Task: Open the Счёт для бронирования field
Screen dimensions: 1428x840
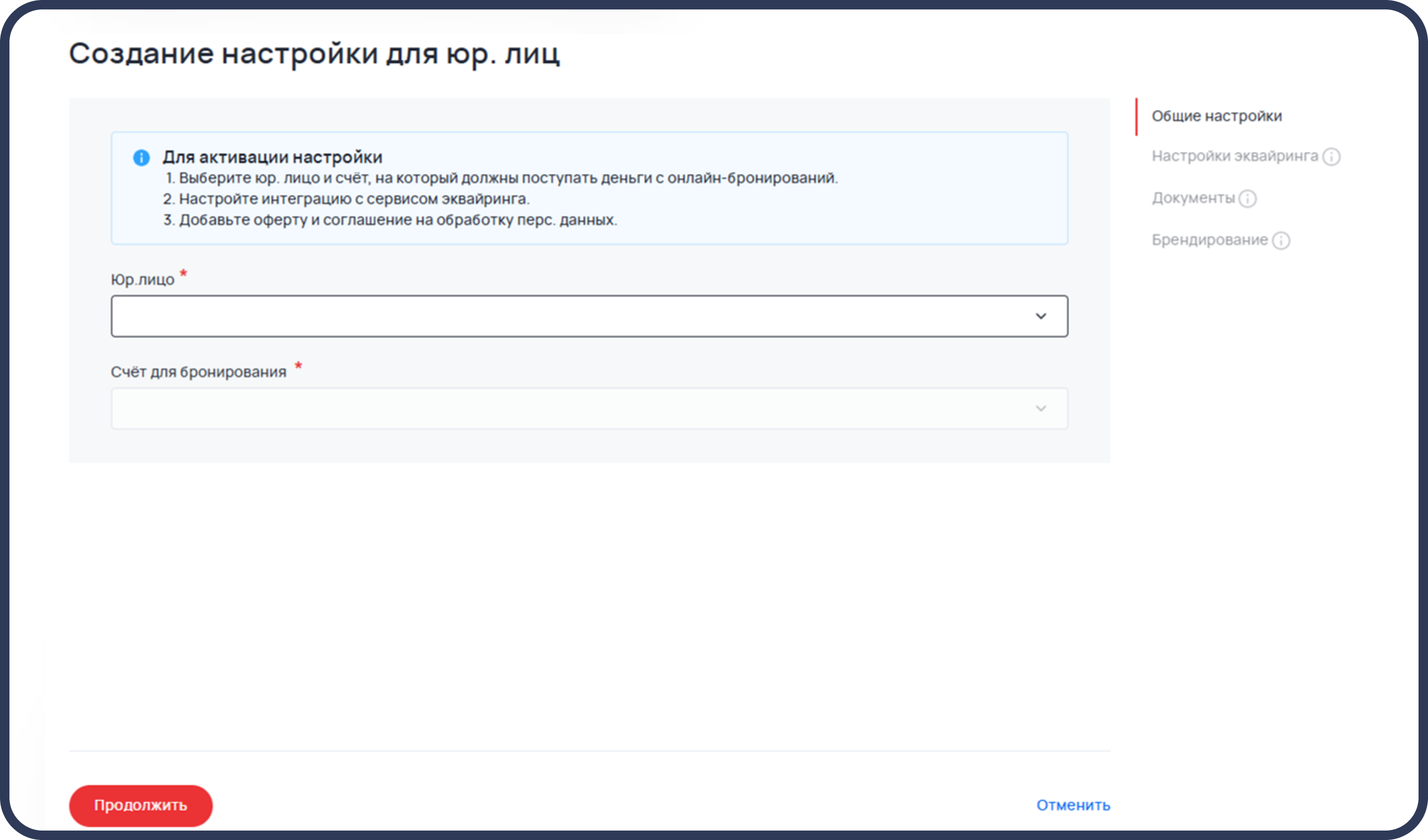Action: pos(589,408)
